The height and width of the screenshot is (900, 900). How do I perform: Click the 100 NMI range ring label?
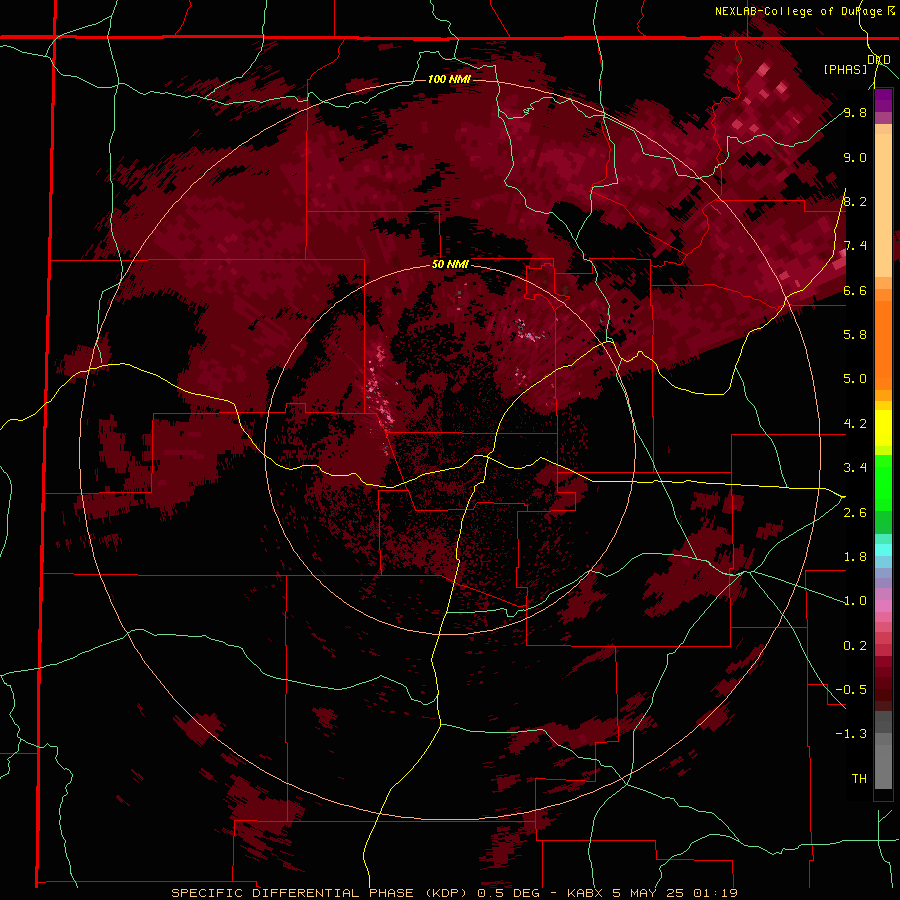click(449, 79)
